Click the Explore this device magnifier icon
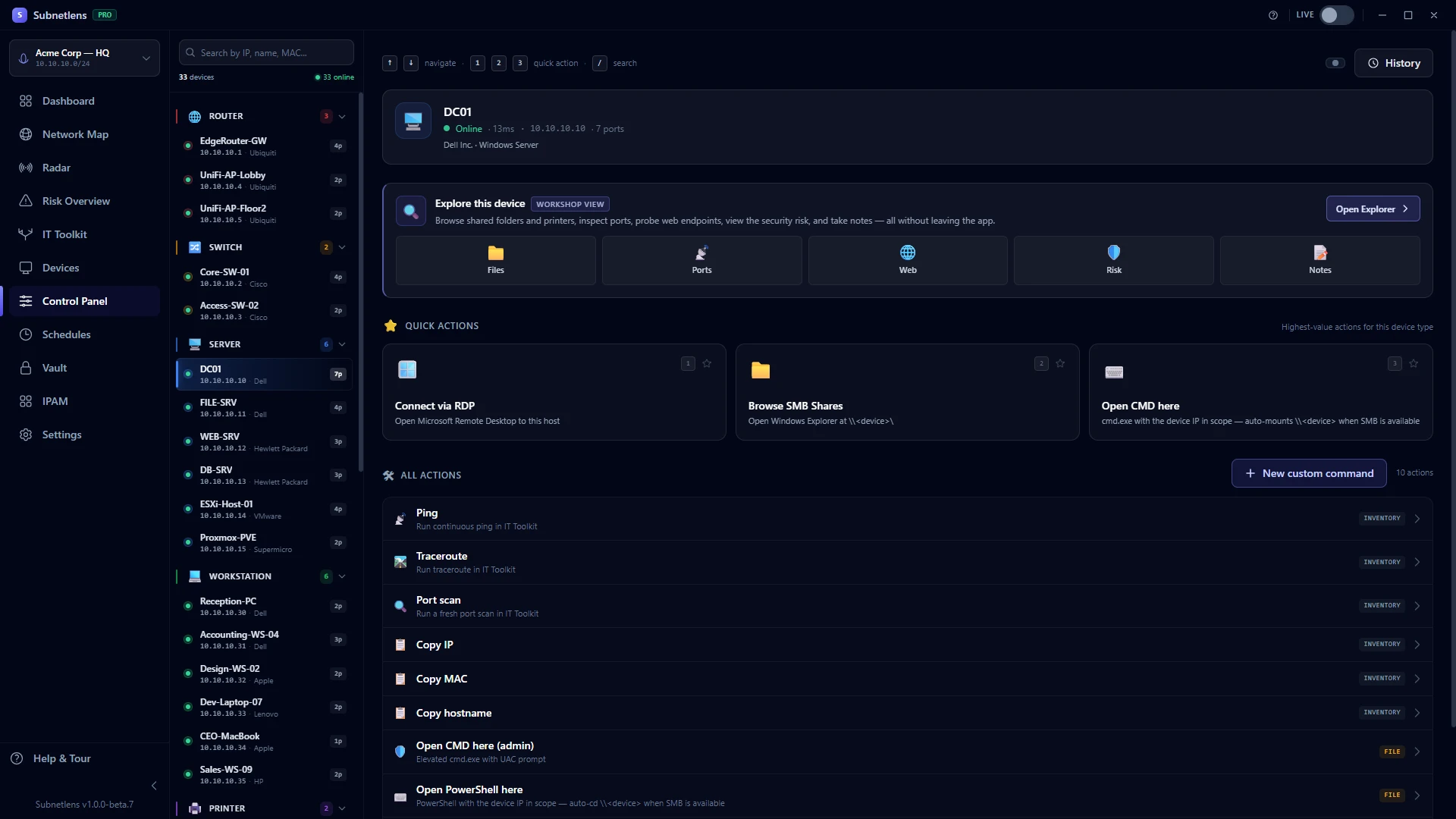The height and width of the screenshot is (819, 1456). point(411,211)
